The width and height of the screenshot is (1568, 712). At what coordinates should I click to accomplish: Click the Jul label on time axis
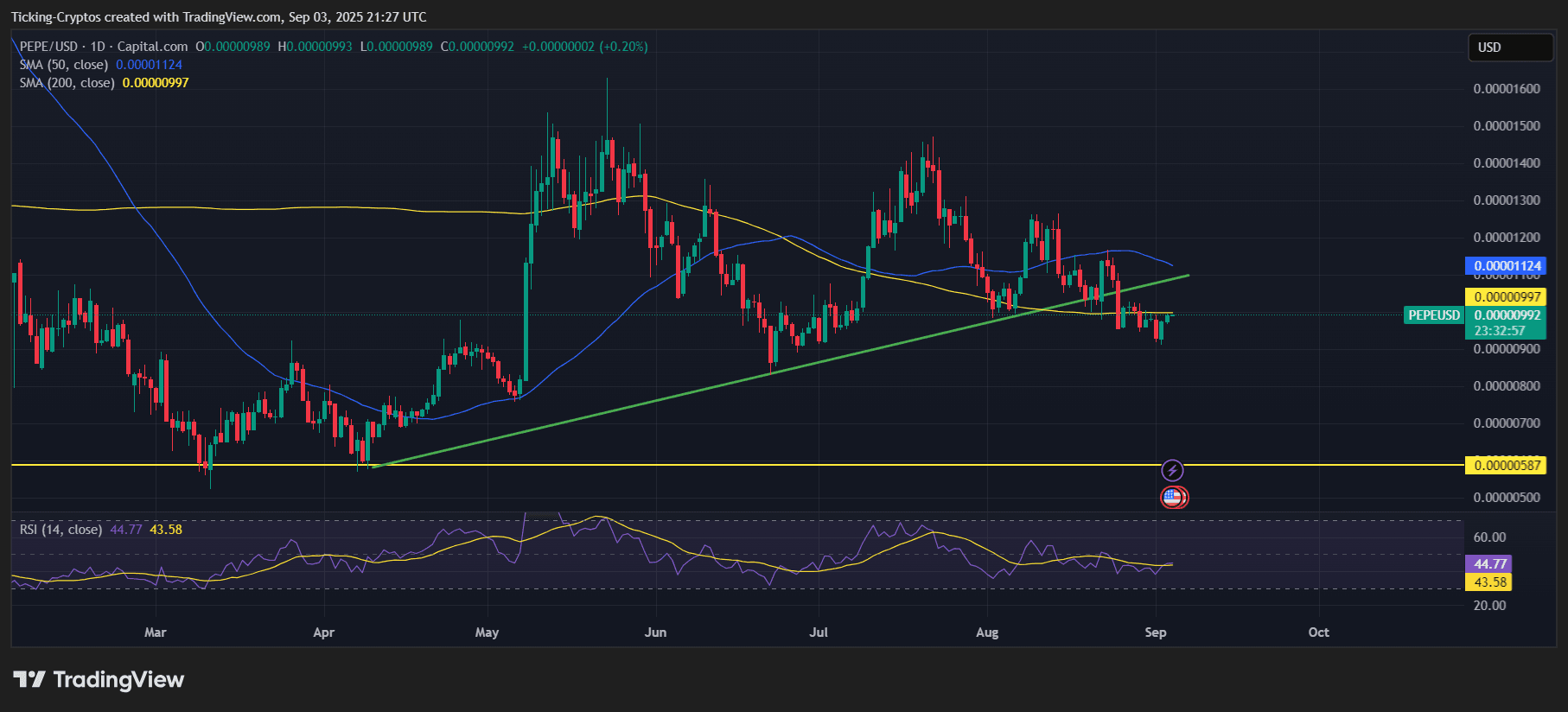coord(819,633)
